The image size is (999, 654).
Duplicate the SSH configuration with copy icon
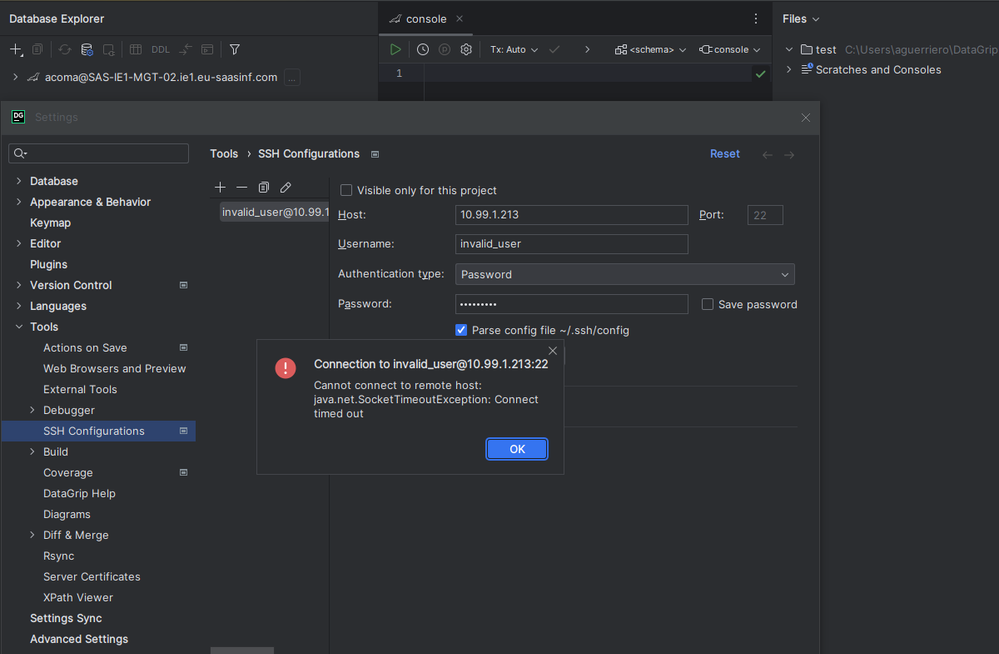(x=264, y=188)
